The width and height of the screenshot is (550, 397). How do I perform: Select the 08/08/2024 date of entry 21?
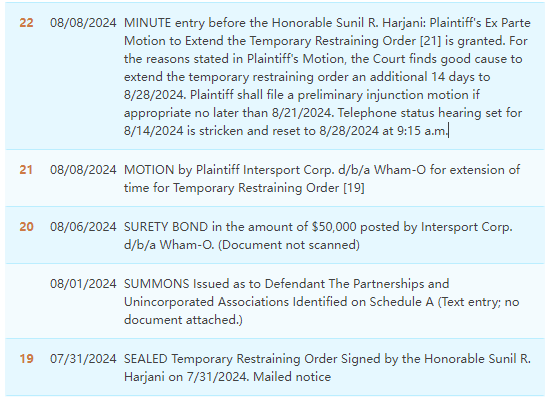(x=83, y=170)
